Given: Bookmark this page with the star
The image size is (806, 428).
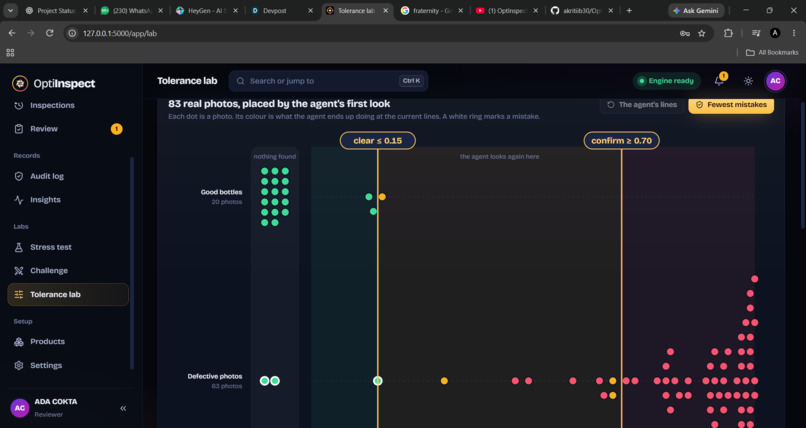Looking at the screenshot, I should [x=702, y=33].
